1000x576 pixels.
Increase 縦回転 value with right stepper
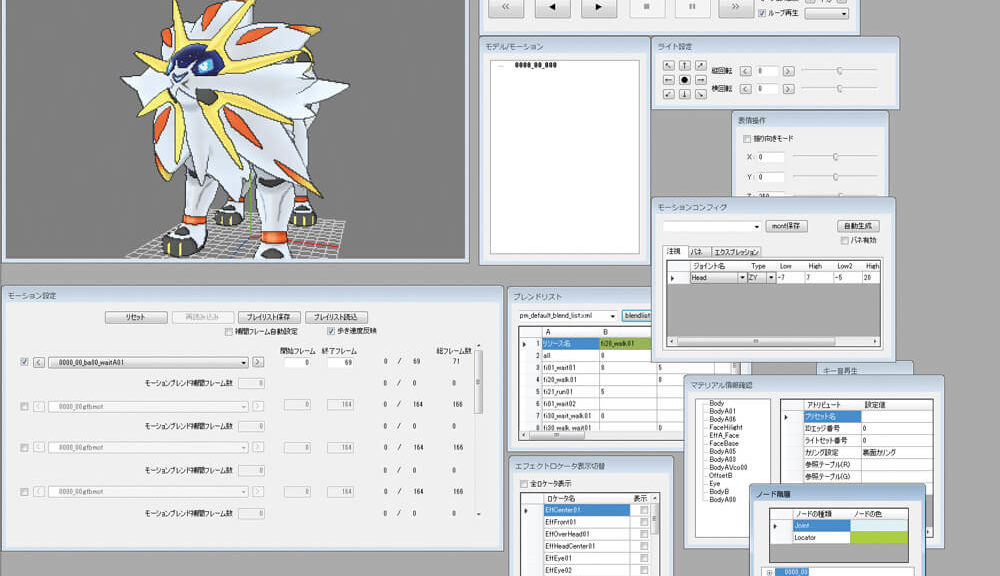789,71
